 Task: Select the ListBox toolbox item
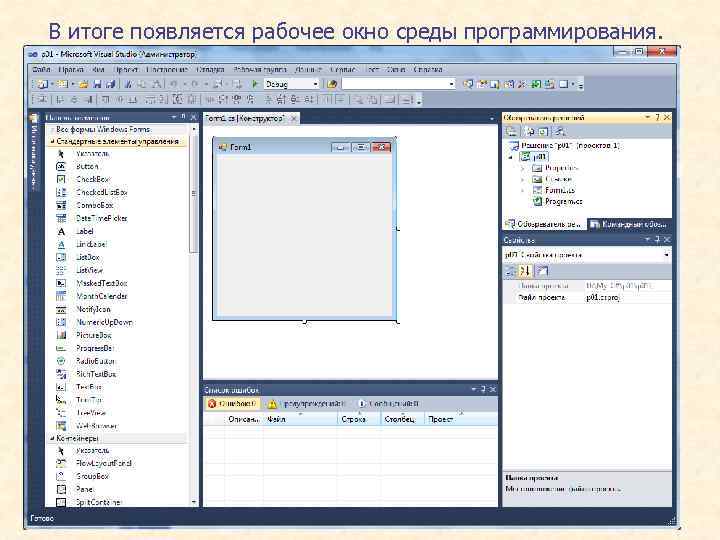(88, 257)
